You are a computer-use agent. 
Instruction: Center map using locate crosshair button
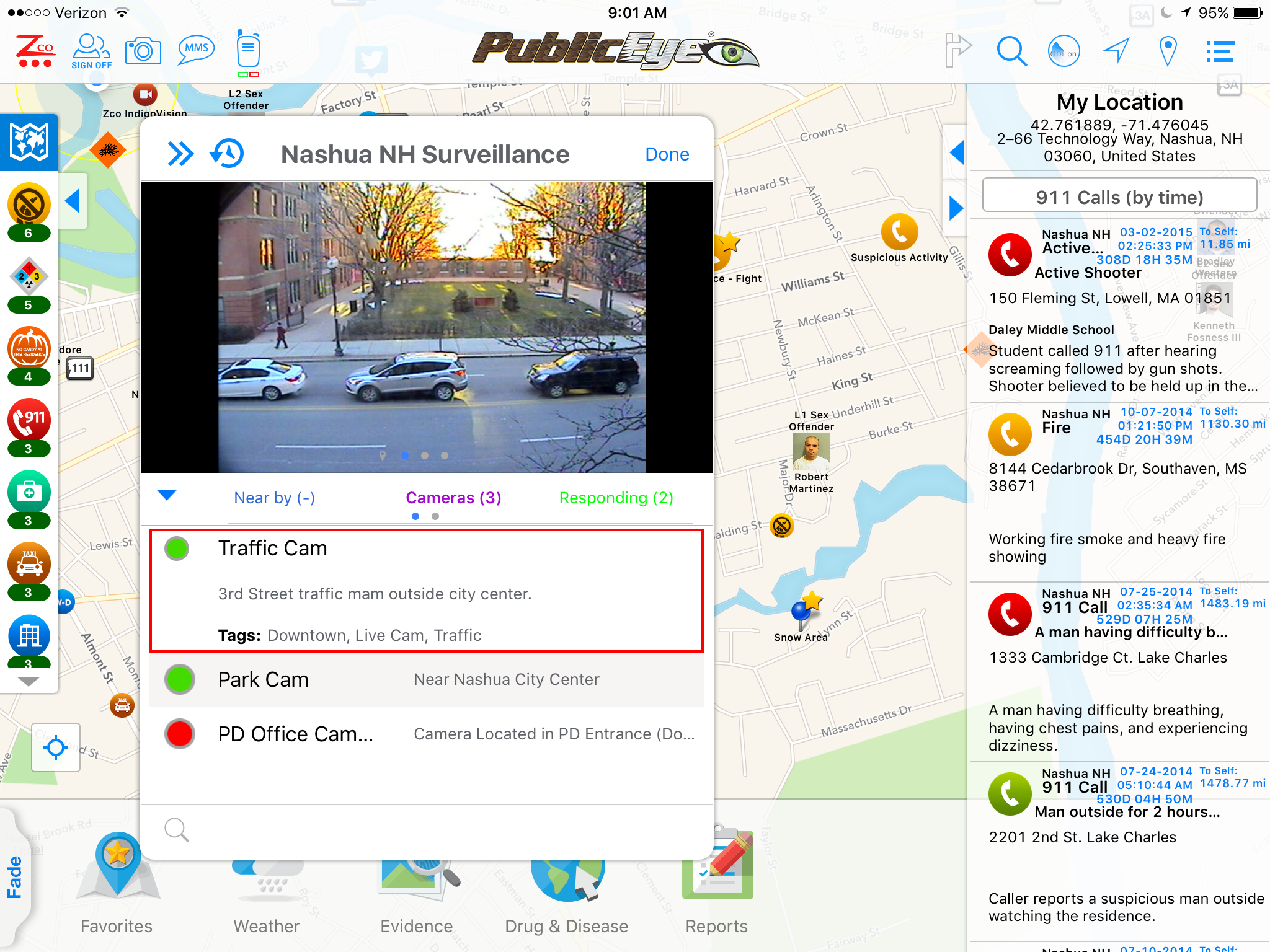pos(56,747)
